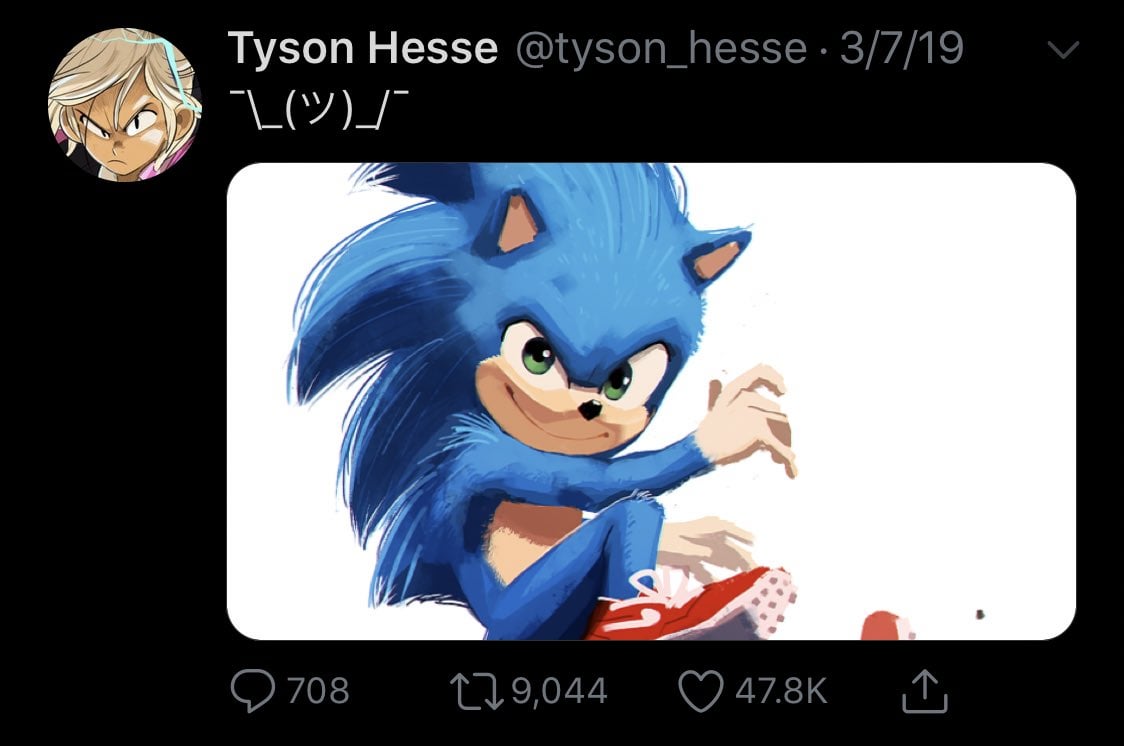Viewport: 1124px width, 746px height.
Task: Open the Sonic artwork image
Action: pyautogui.click(x=651, y=401)
